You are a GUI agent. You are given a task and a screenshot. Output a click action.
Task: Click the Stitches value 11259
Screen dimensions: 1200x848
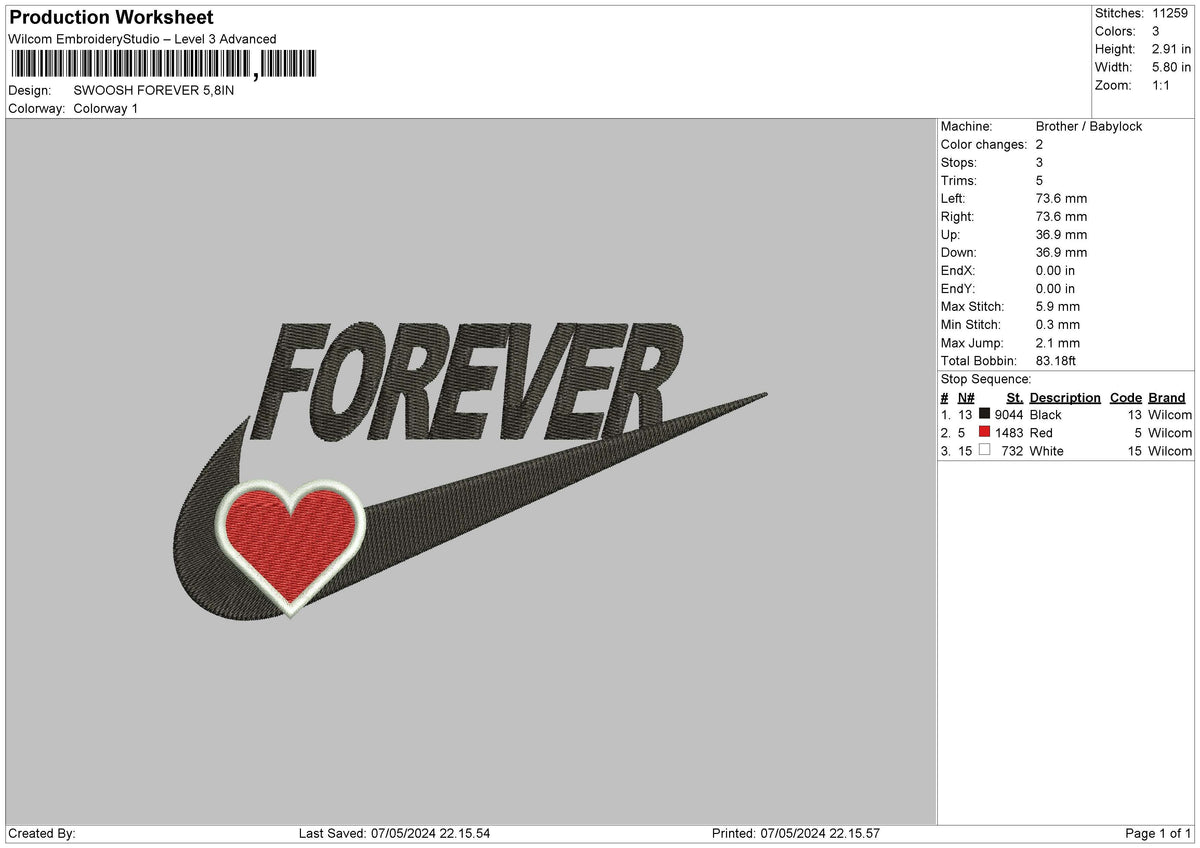click(1171, 13)
